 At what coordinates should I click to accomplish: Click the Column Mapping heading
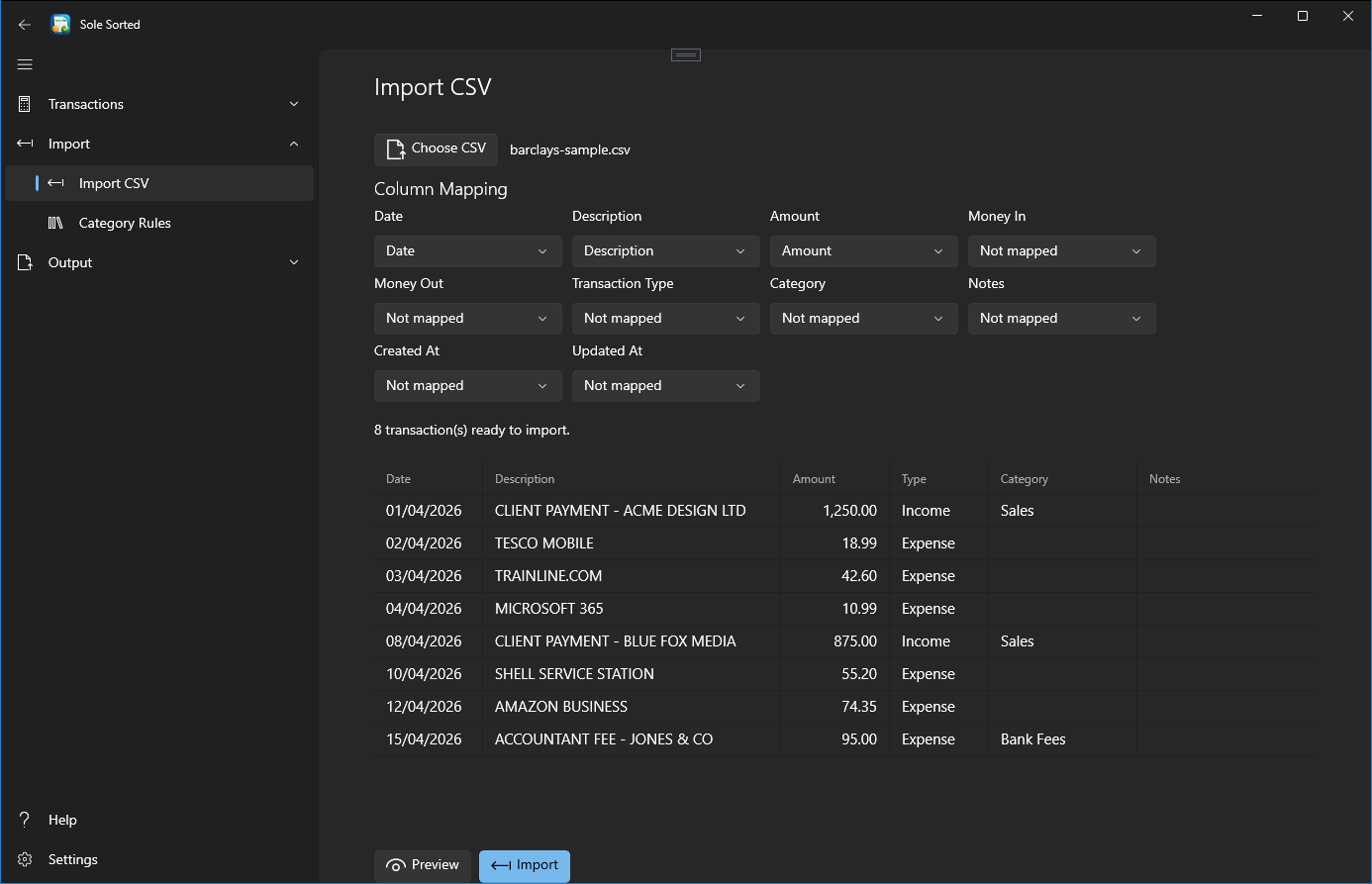441,189
